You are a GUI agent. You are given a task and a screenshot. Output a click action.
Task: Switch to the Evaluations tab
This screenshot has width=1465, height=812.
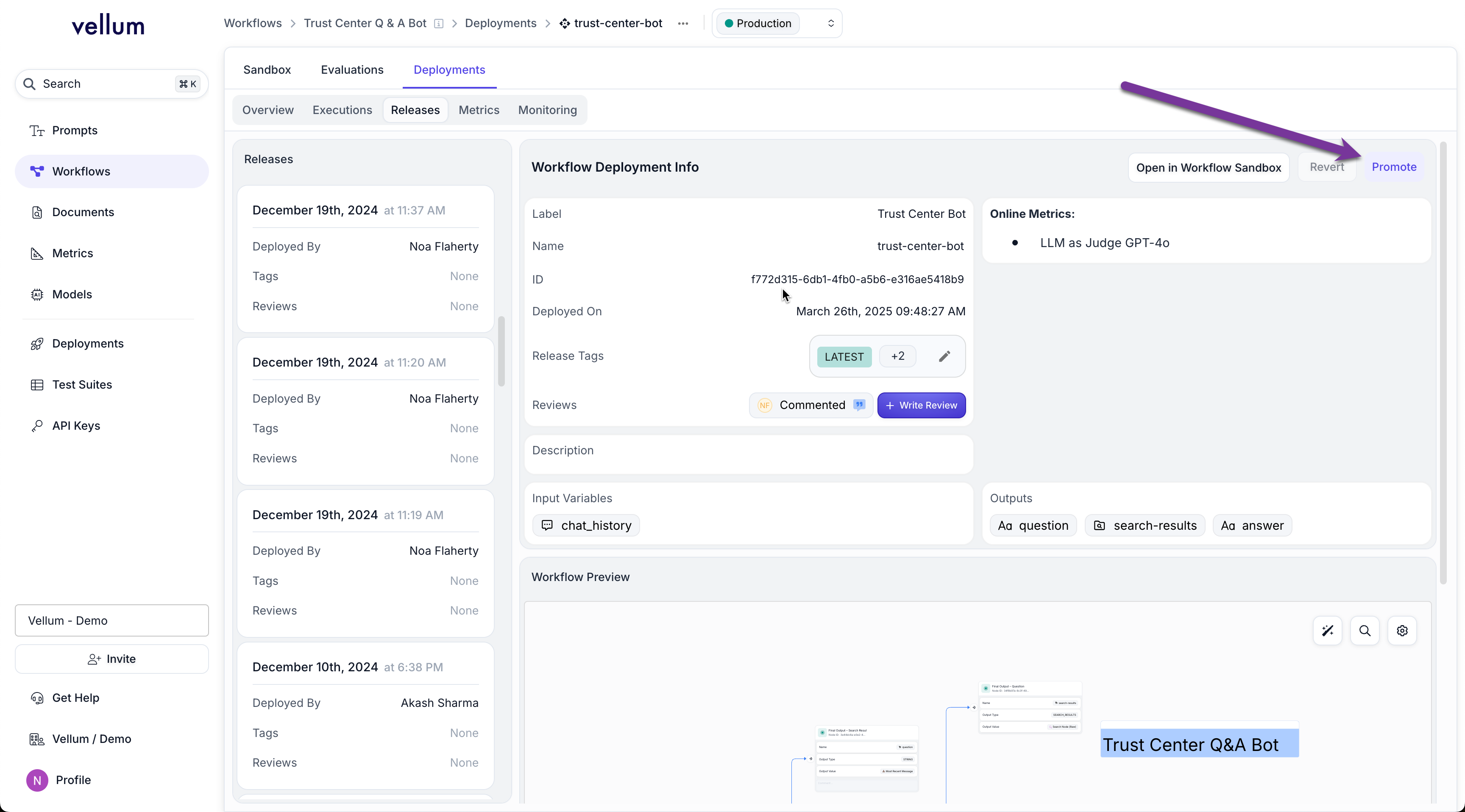pos(352,70)
